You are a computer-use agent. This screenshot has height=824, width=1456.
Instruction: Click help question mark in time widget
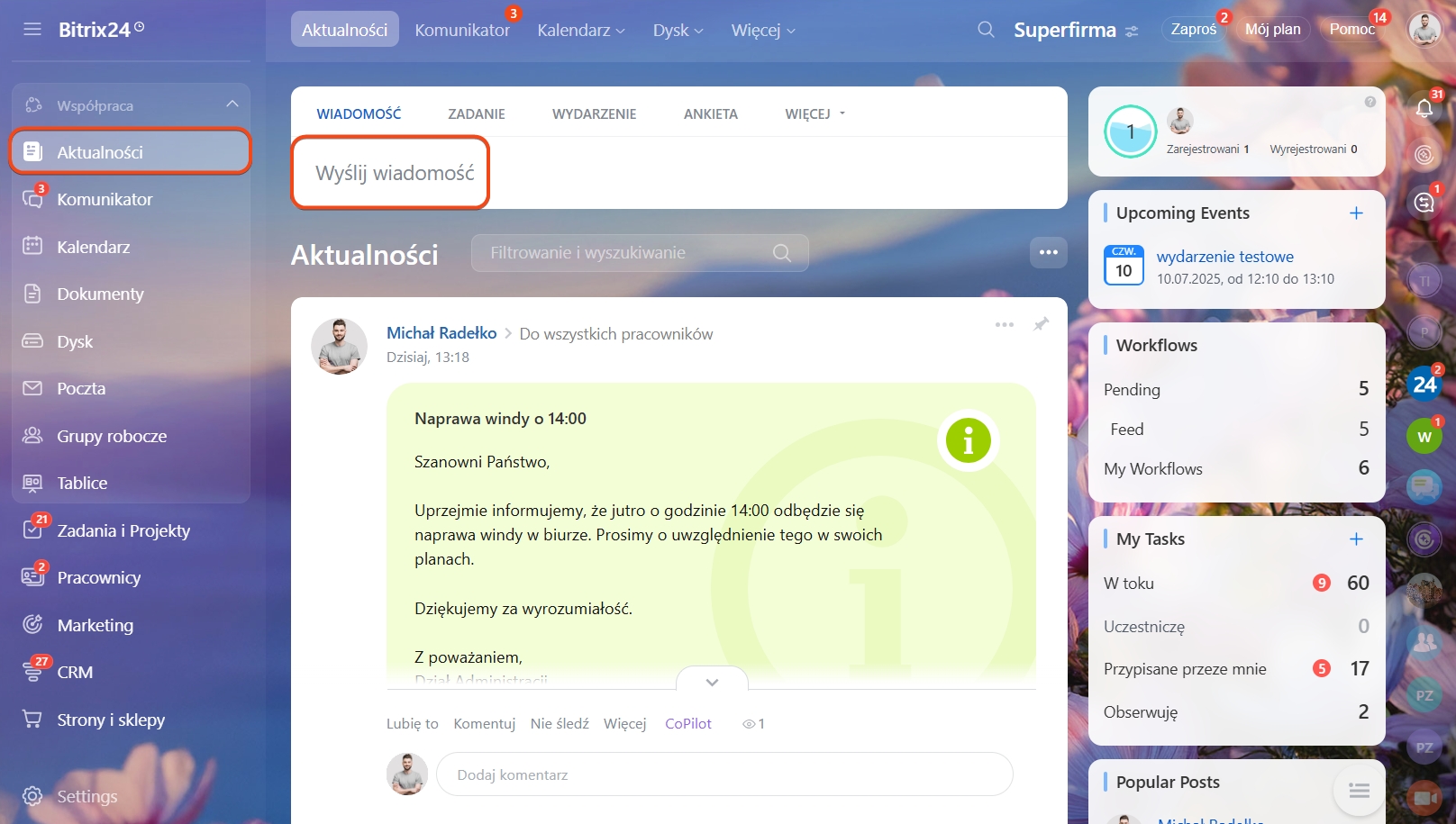pos(1370,102)
